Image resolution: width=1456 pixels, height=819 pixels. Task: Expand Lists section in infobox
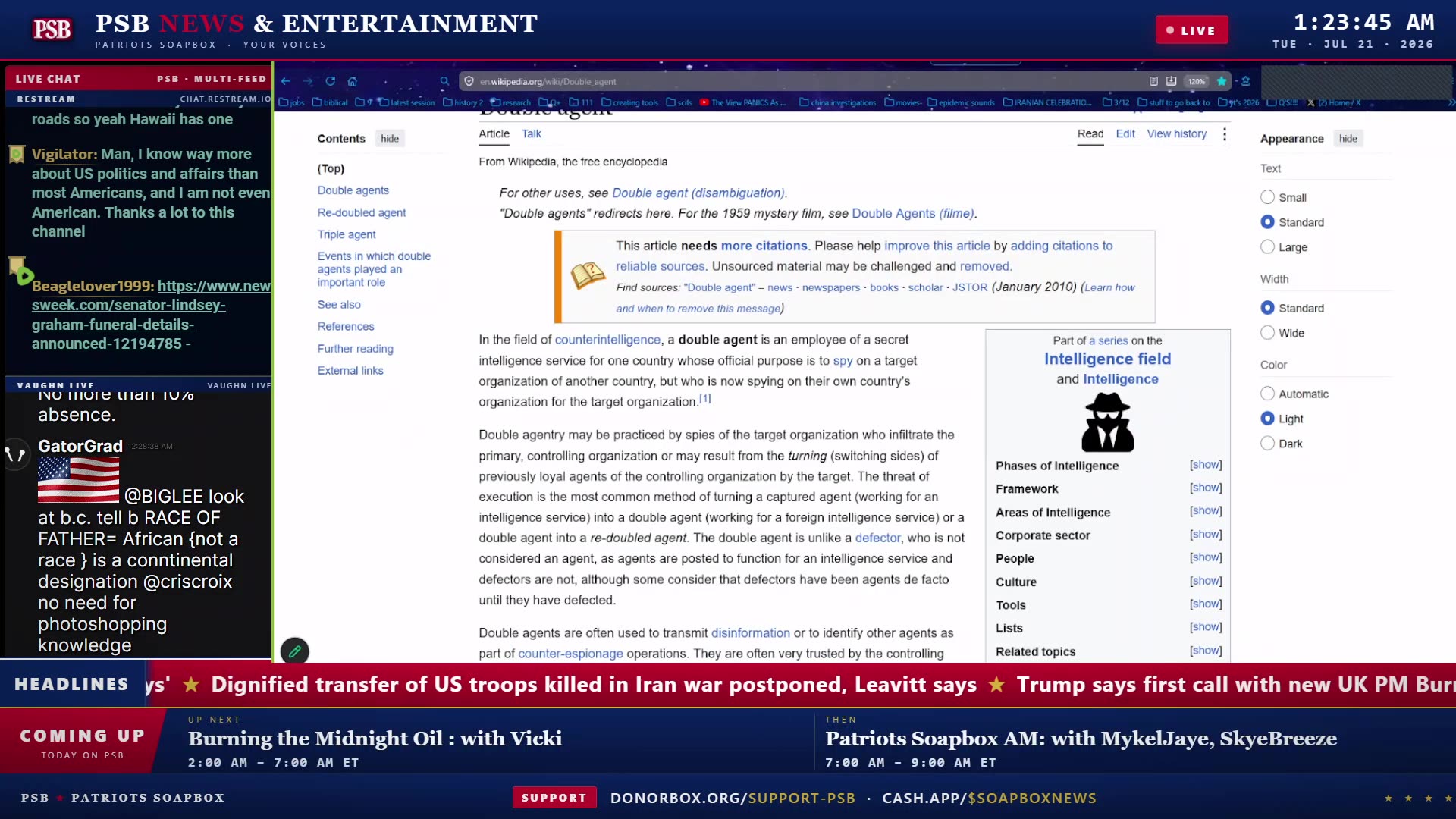[x=1206, y=627]
